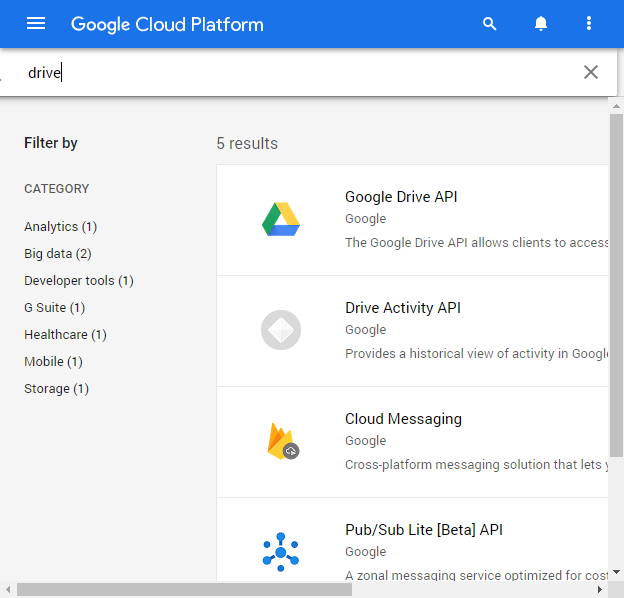
Task: Click 'Google' publisher under Pub/Sub Lite
Action: (x=365, y=552)
